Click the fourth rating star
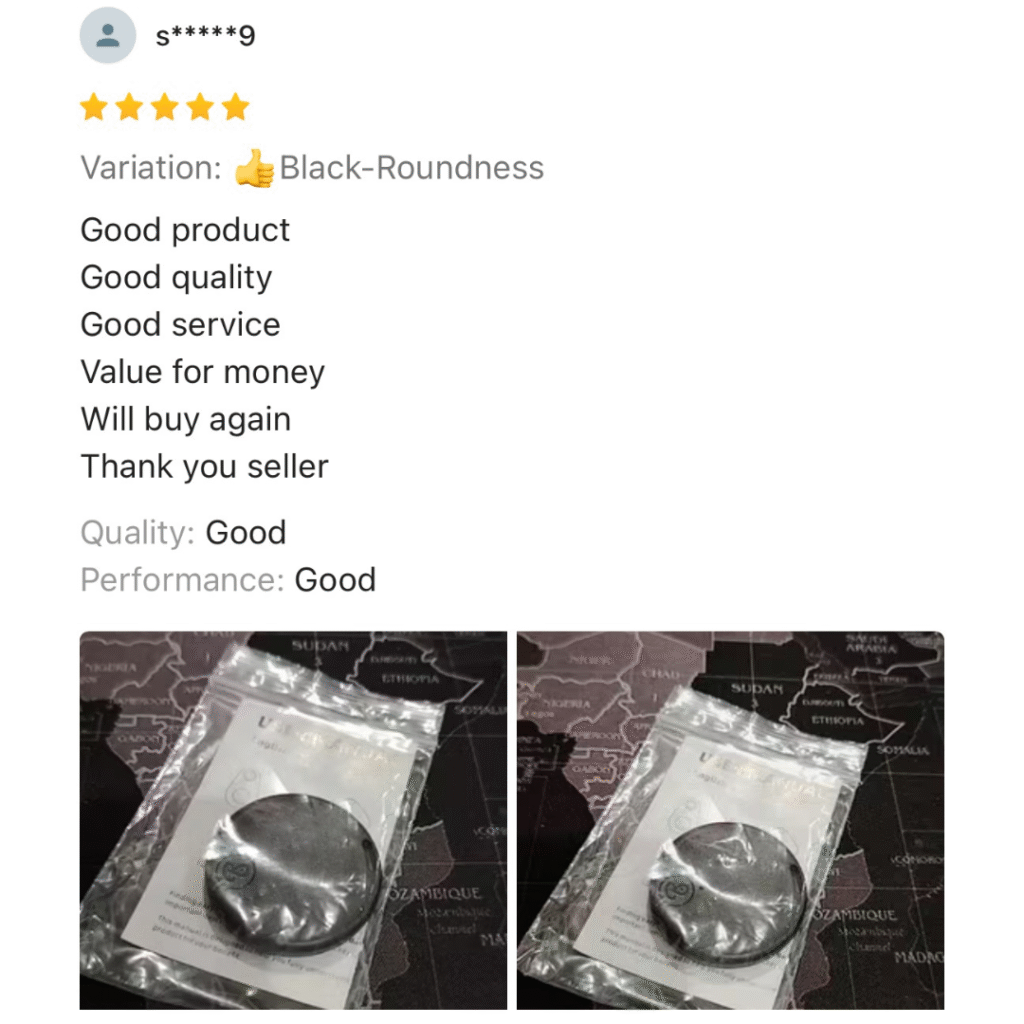 [200, 107]
